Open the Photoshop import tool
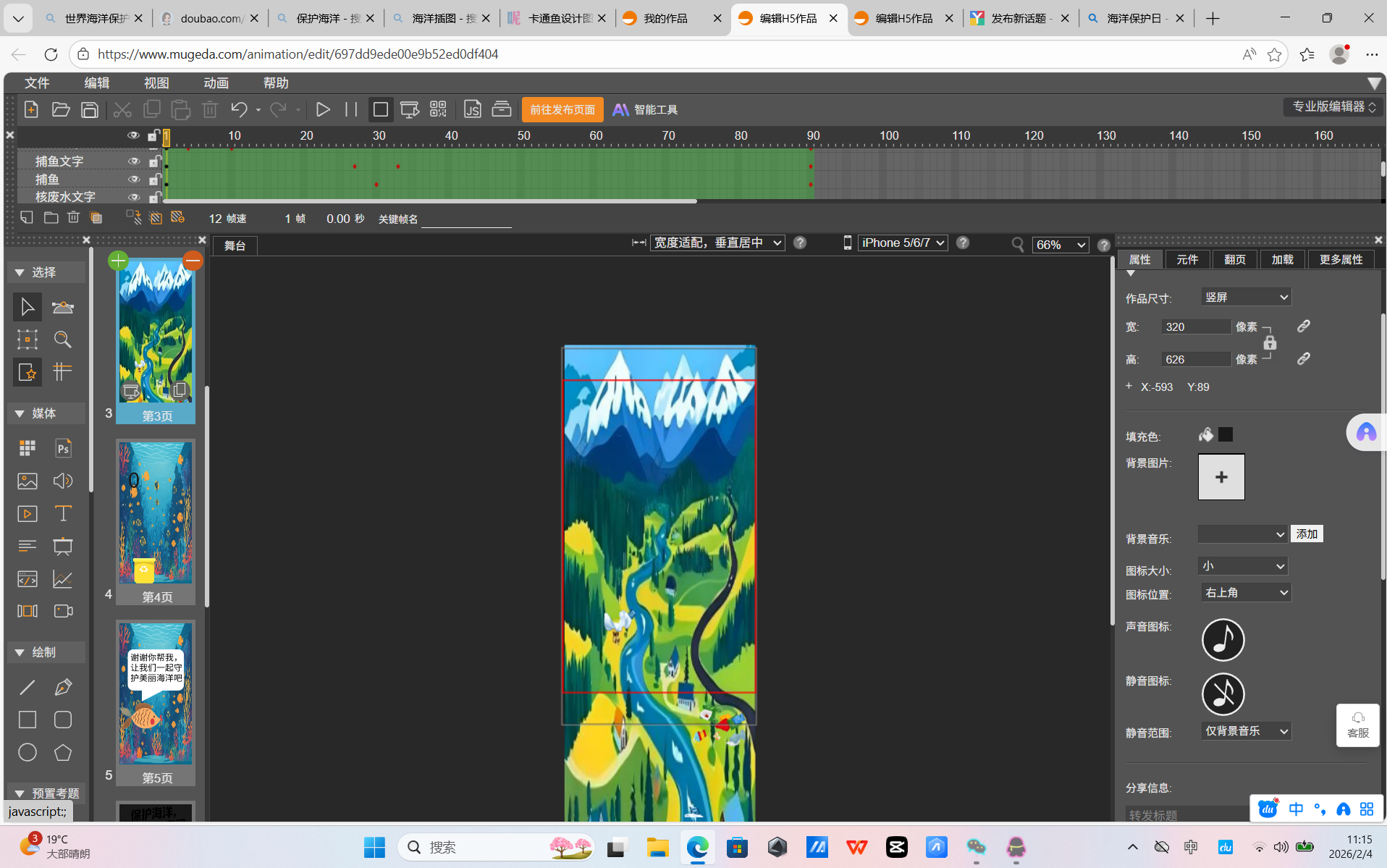The height and width of the screenshot is (868, 1387). pyautogui.click(x=63, y=448)
